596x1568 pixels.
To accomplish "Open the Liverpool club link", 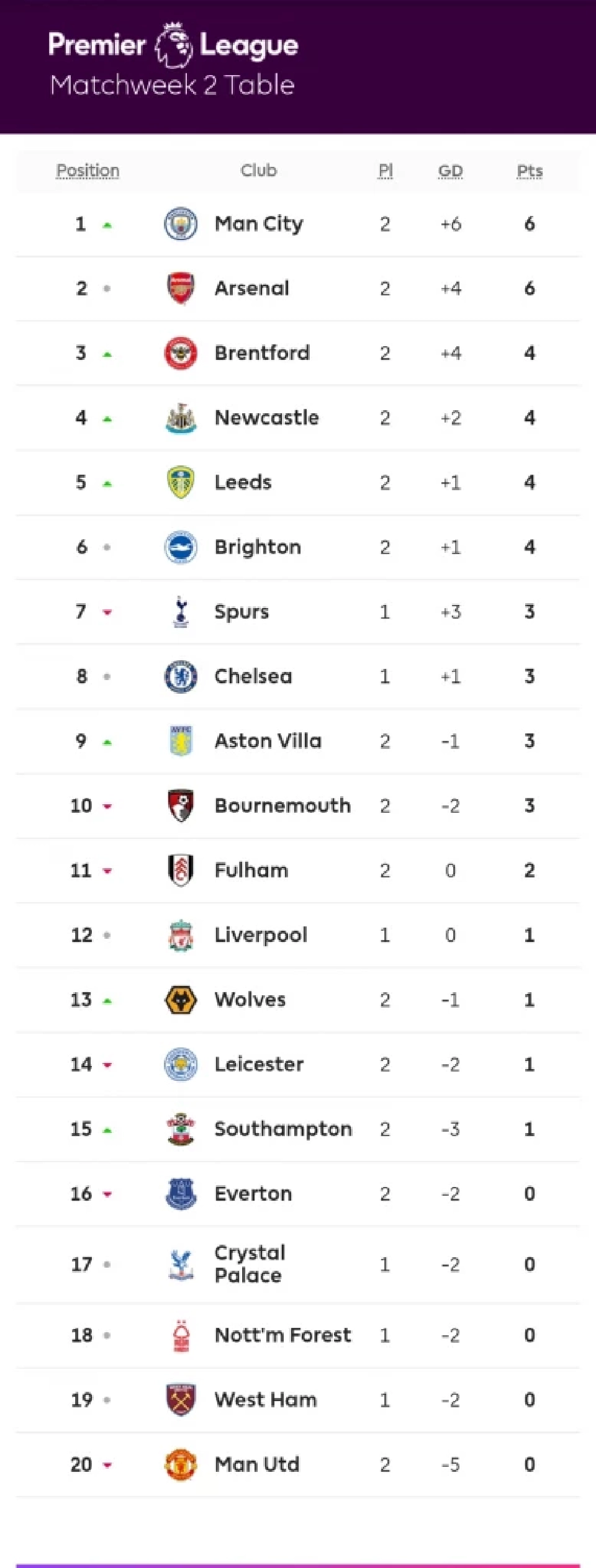I will 261,935.
